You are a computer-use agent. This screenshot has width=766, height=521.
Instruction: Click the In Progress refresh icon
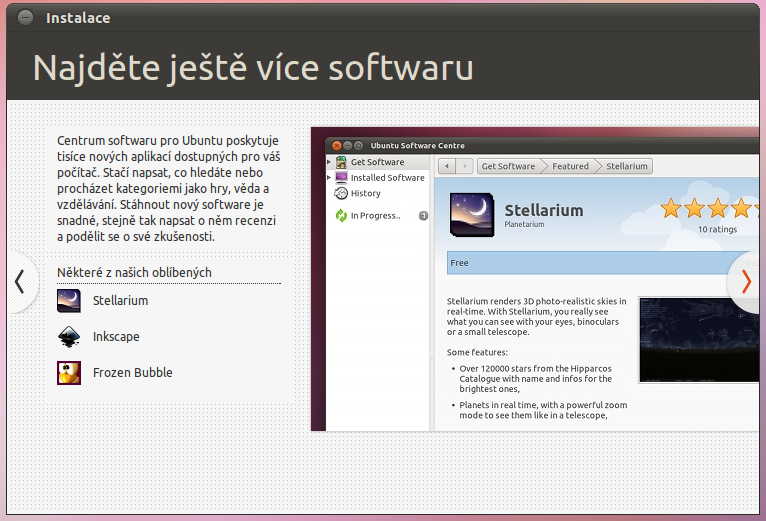(341, 216)
